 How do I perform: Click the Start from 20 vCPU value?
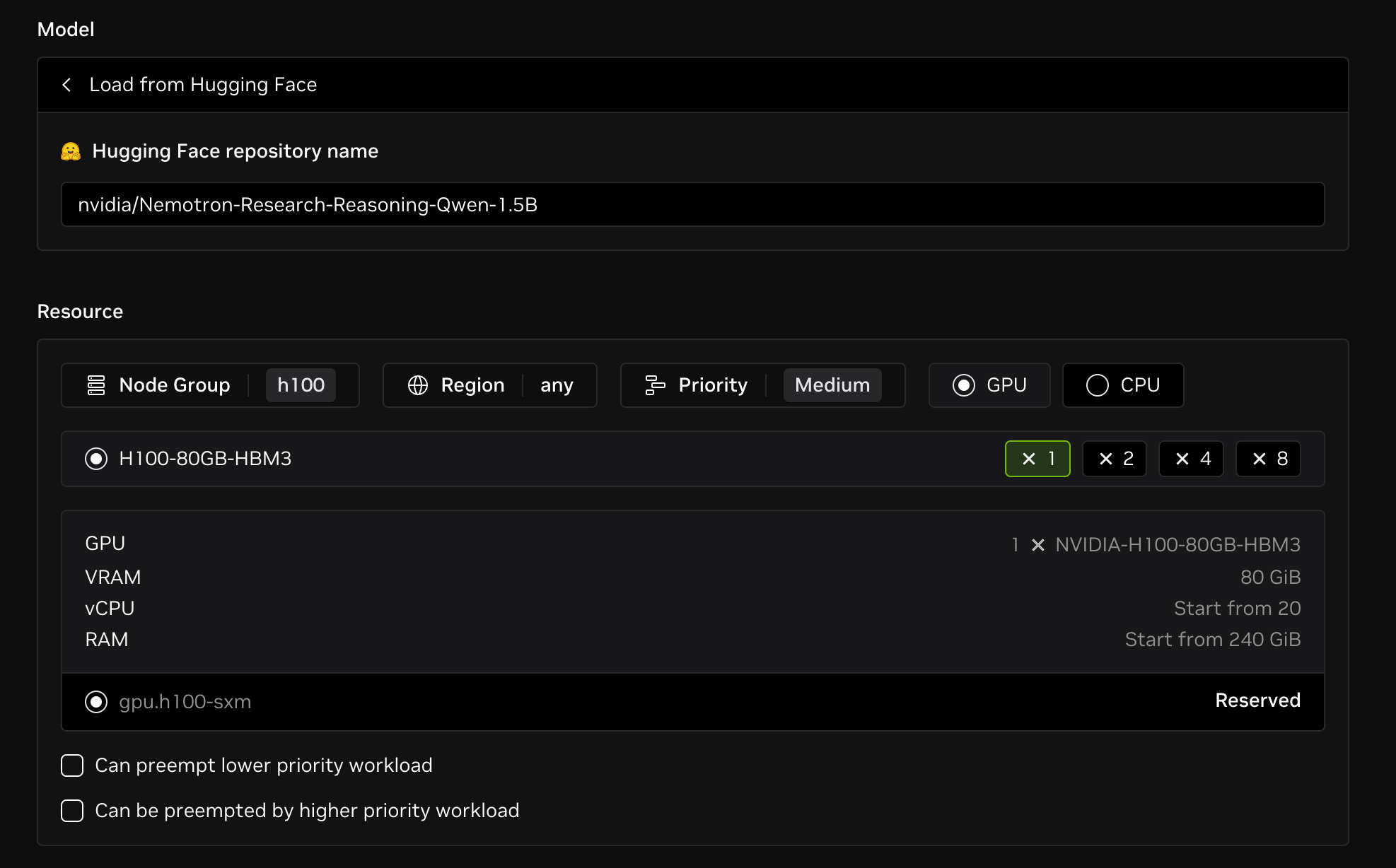pyautogui.click(x=1237, y=609)
